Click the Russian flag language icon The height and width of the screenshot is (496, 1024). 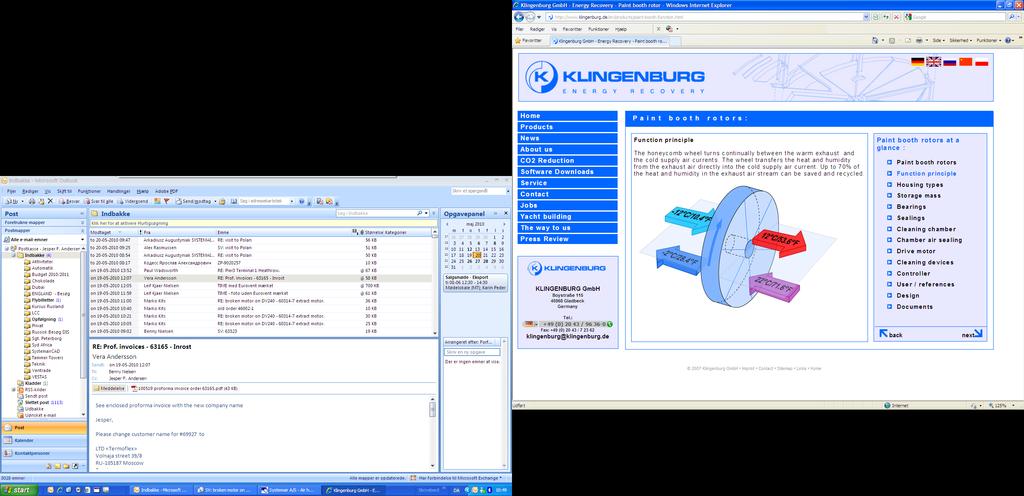[x=950, y=61]
